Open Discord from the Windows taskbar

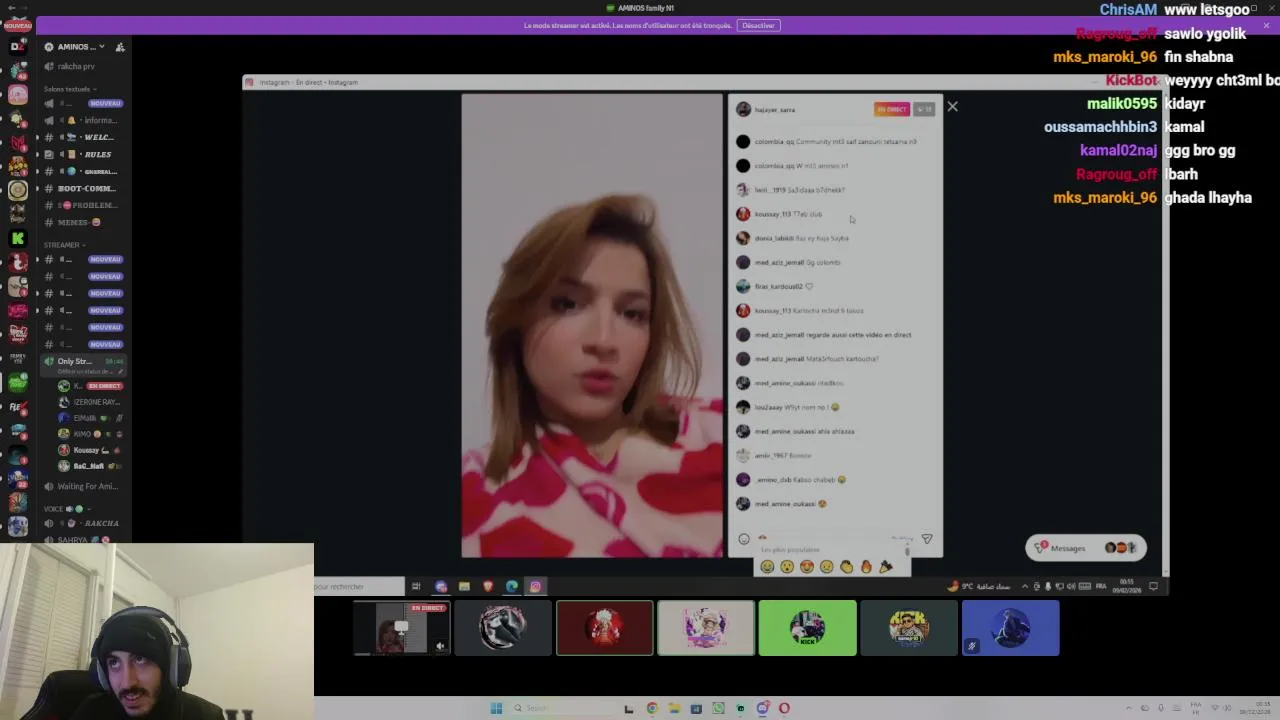(x=762, y=708)
